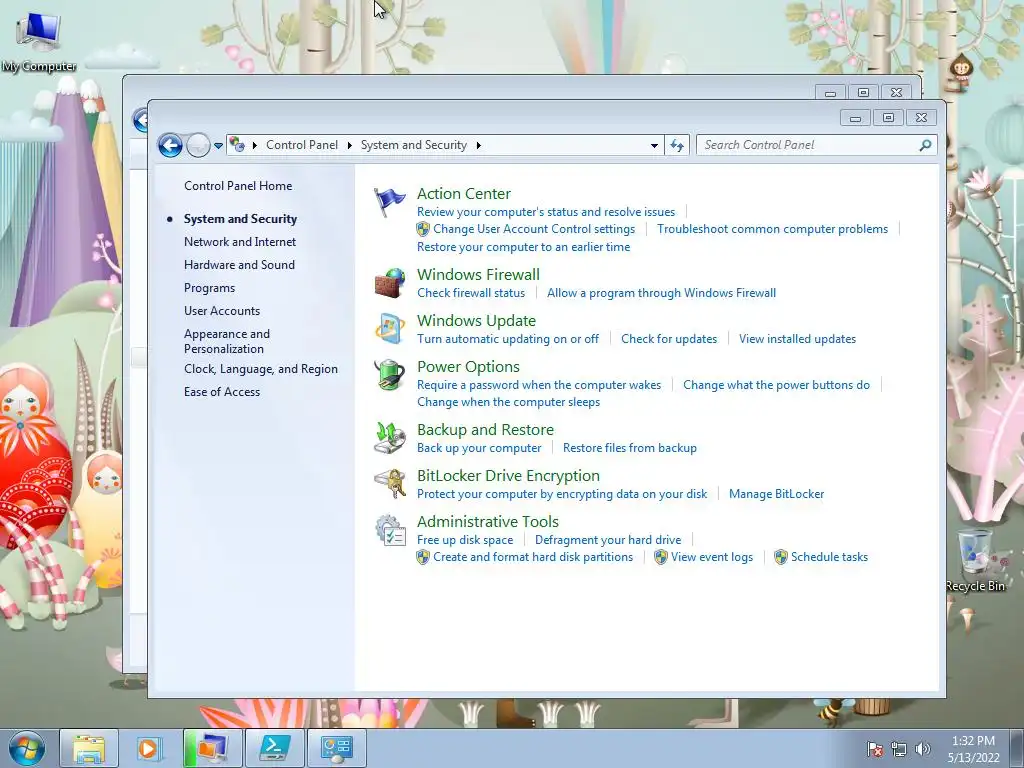Click the Control Panel icon in address bar
This screenshot has width=1024, height=768.
click(x=237, y=145)
